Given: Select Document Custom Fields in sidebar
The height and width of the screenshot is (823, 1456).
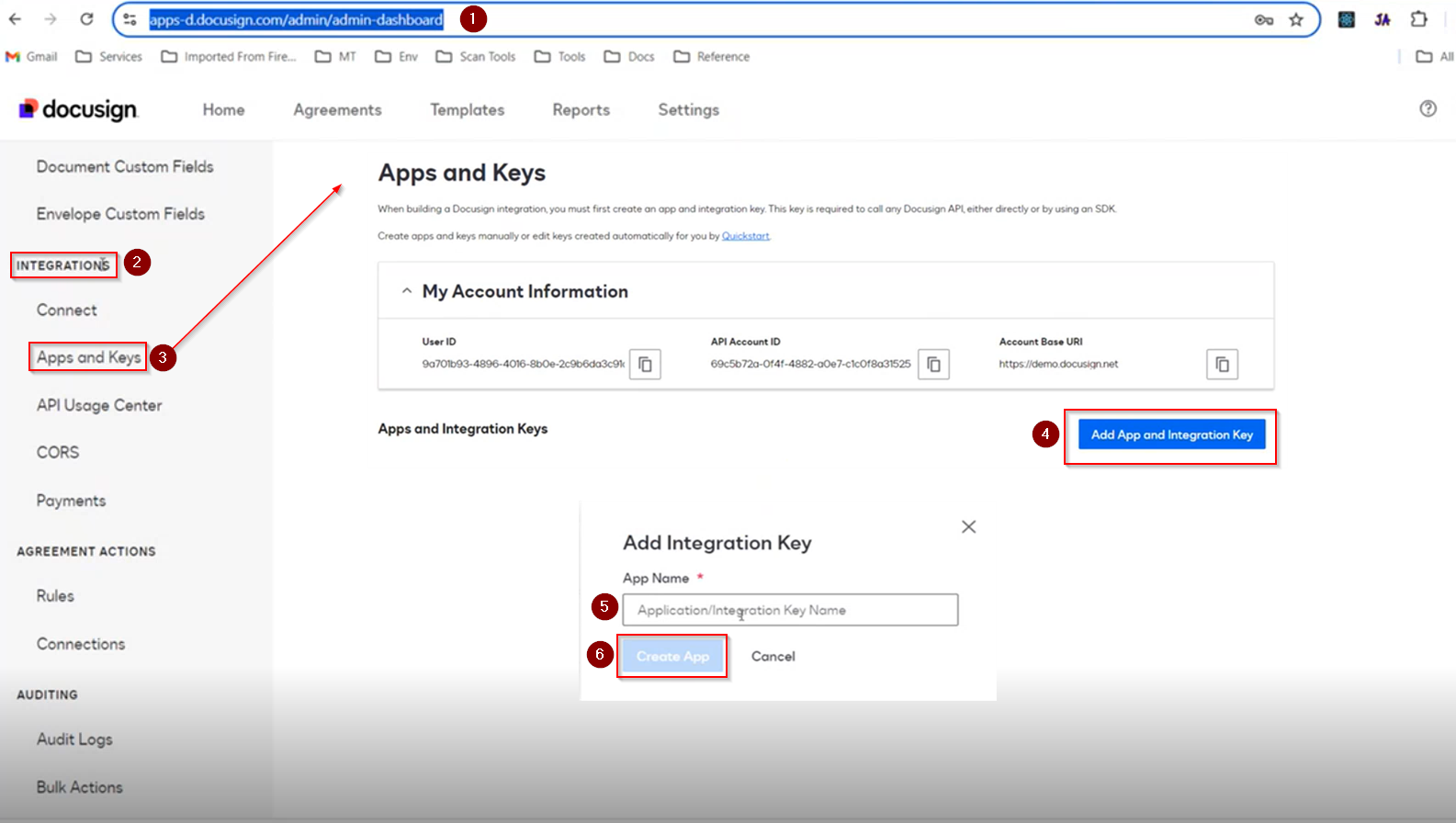Looking at the screenshot, I should (x=125, y=166).
